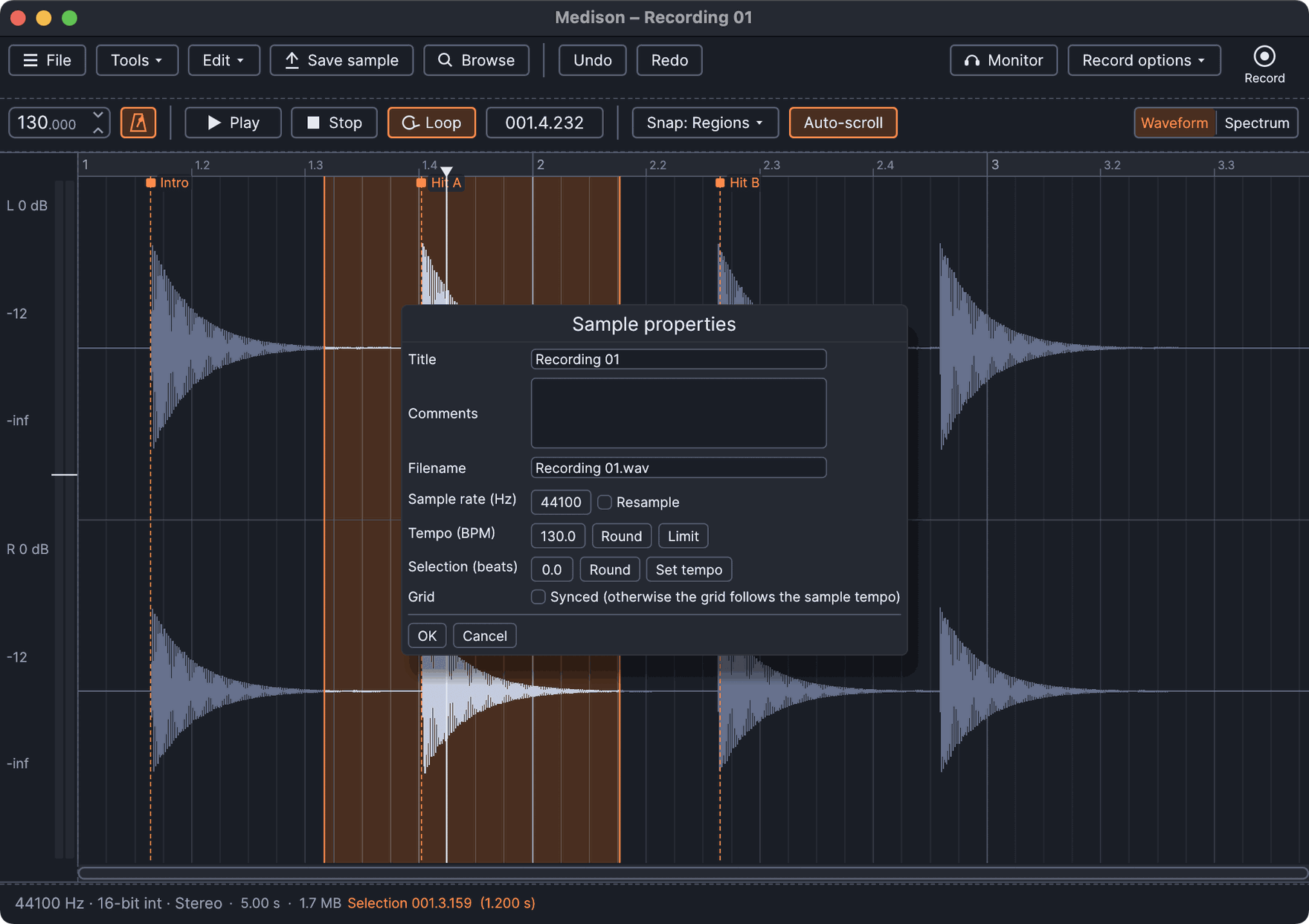This screenshot has height=924, width=1309.
Task: Enable the Grid Synced checkbox
Action: pyautogui.click(x=538, y=597)
